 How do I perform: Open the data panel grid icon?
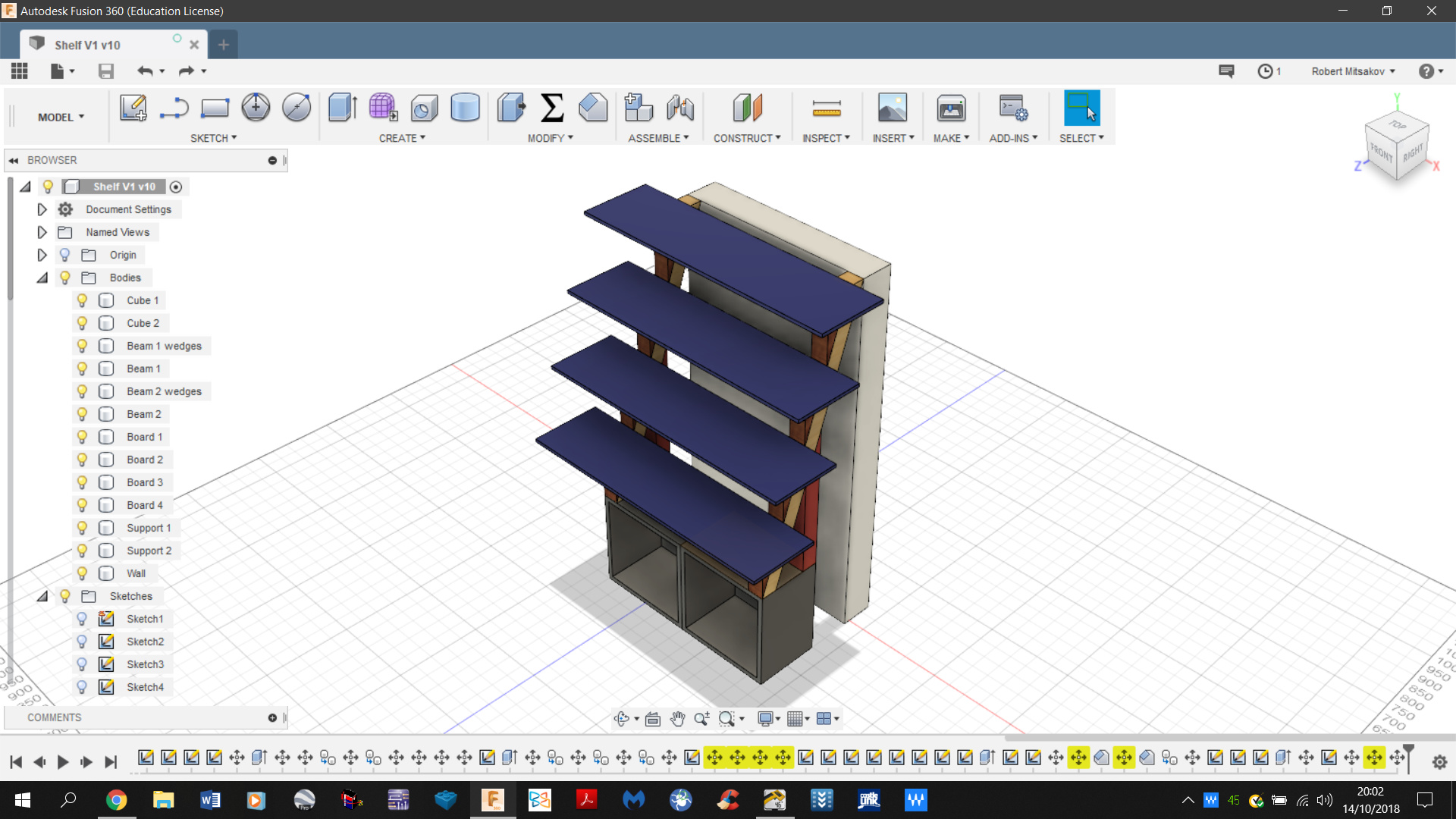[x=20, y=71]
